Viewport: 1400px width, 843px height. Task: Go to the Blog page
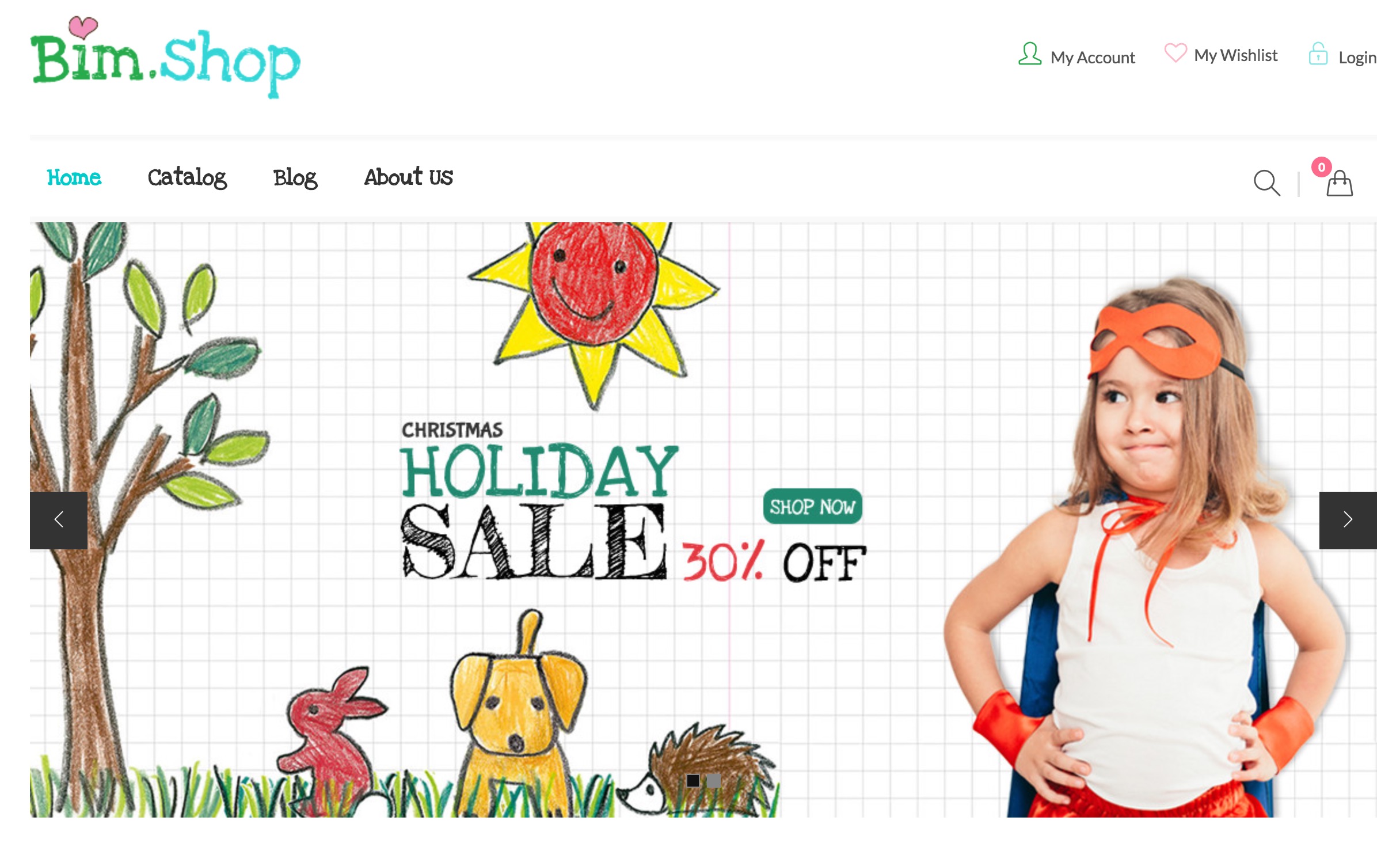click(295, 178)
